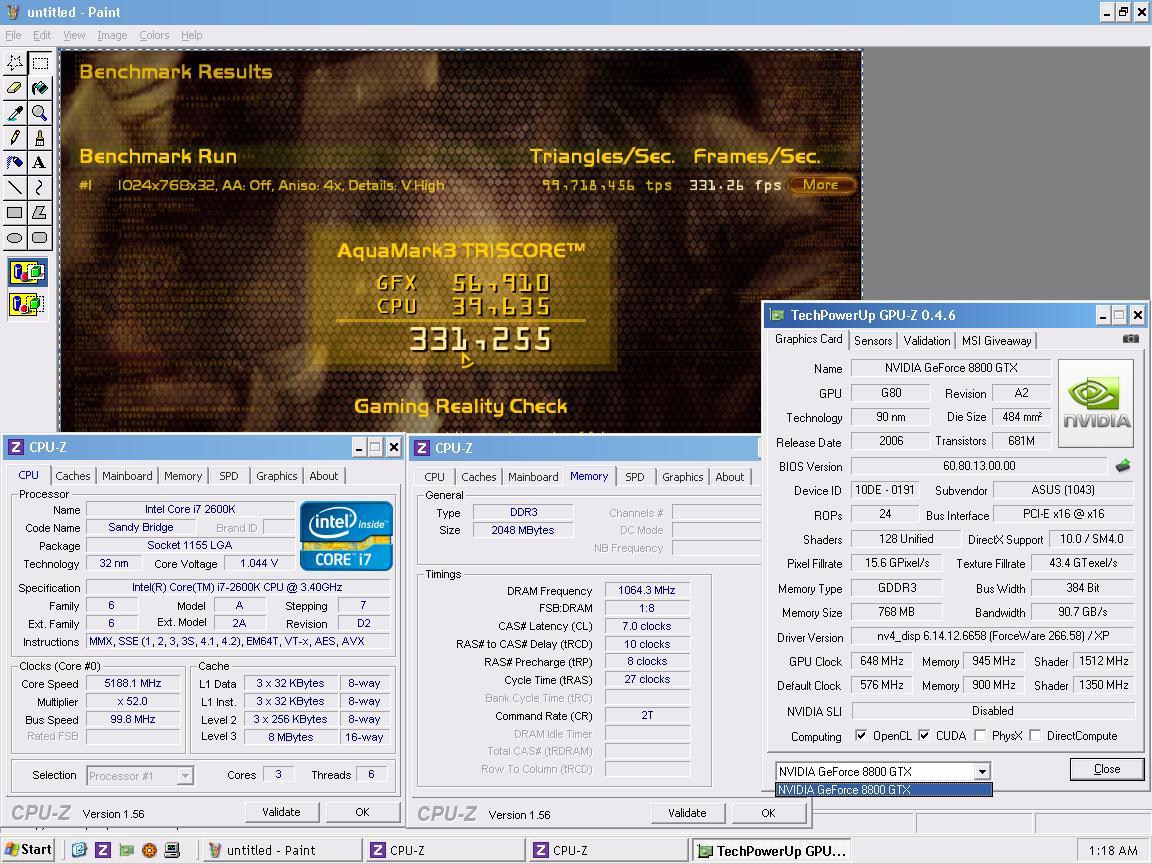Click the Core Speed value 5188.1 MHz

(x=132, y=683)
